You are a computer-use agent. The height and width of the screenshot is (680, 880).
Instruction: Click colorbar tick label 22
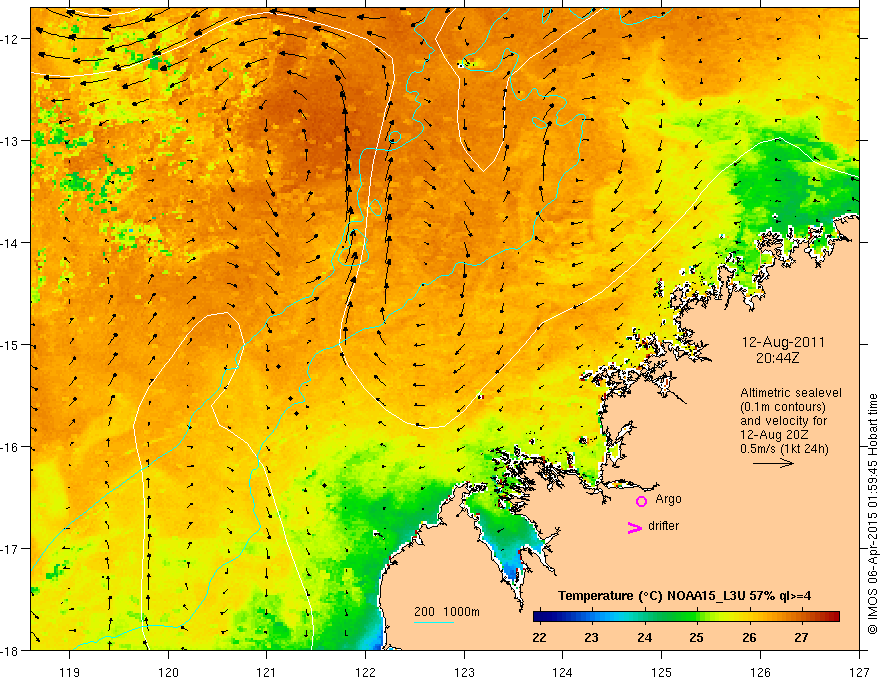pos(539,637)
